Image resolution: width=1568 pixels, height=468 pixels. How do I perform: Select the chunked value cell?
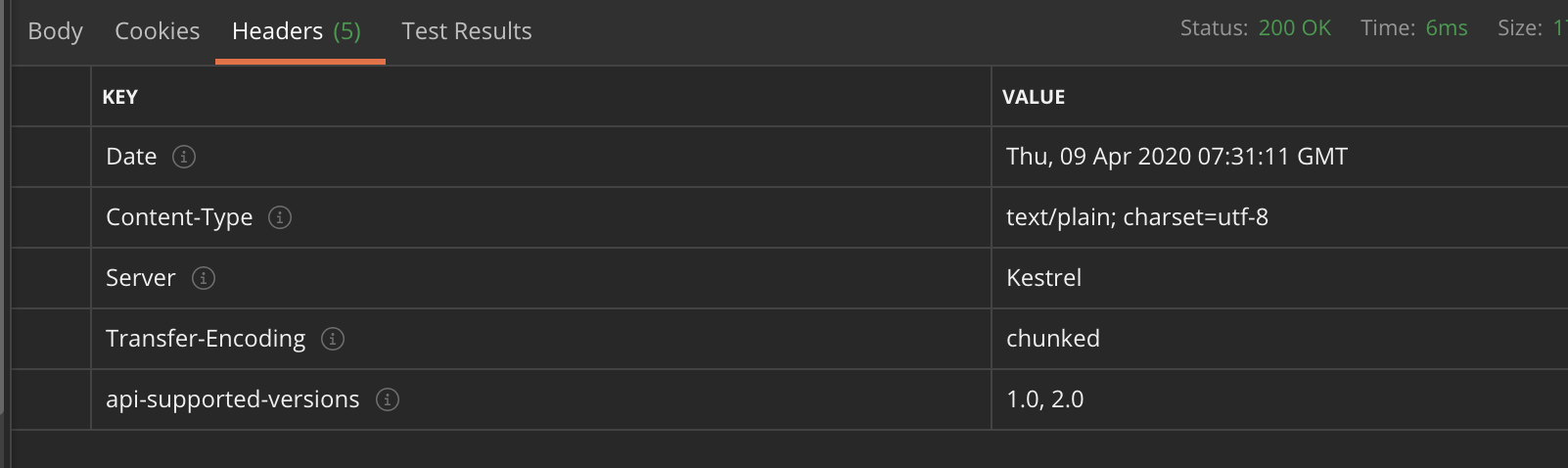(x=1279, y=339)
